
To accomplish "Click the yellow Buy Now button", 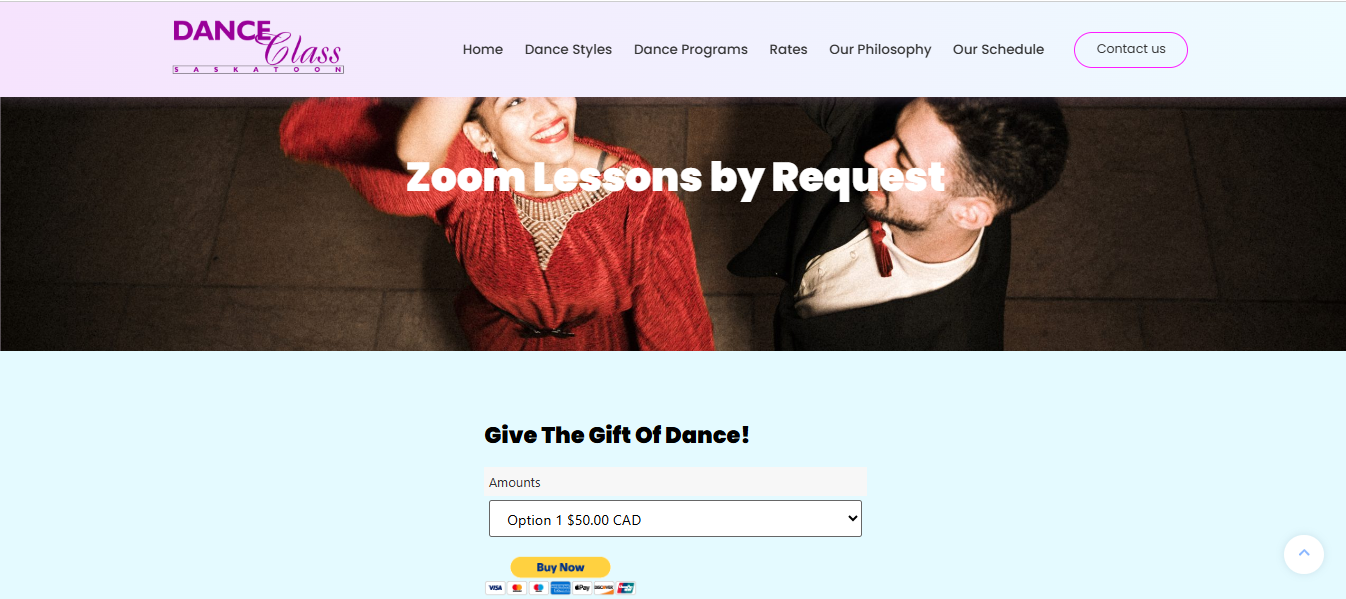I will point(560,567).
